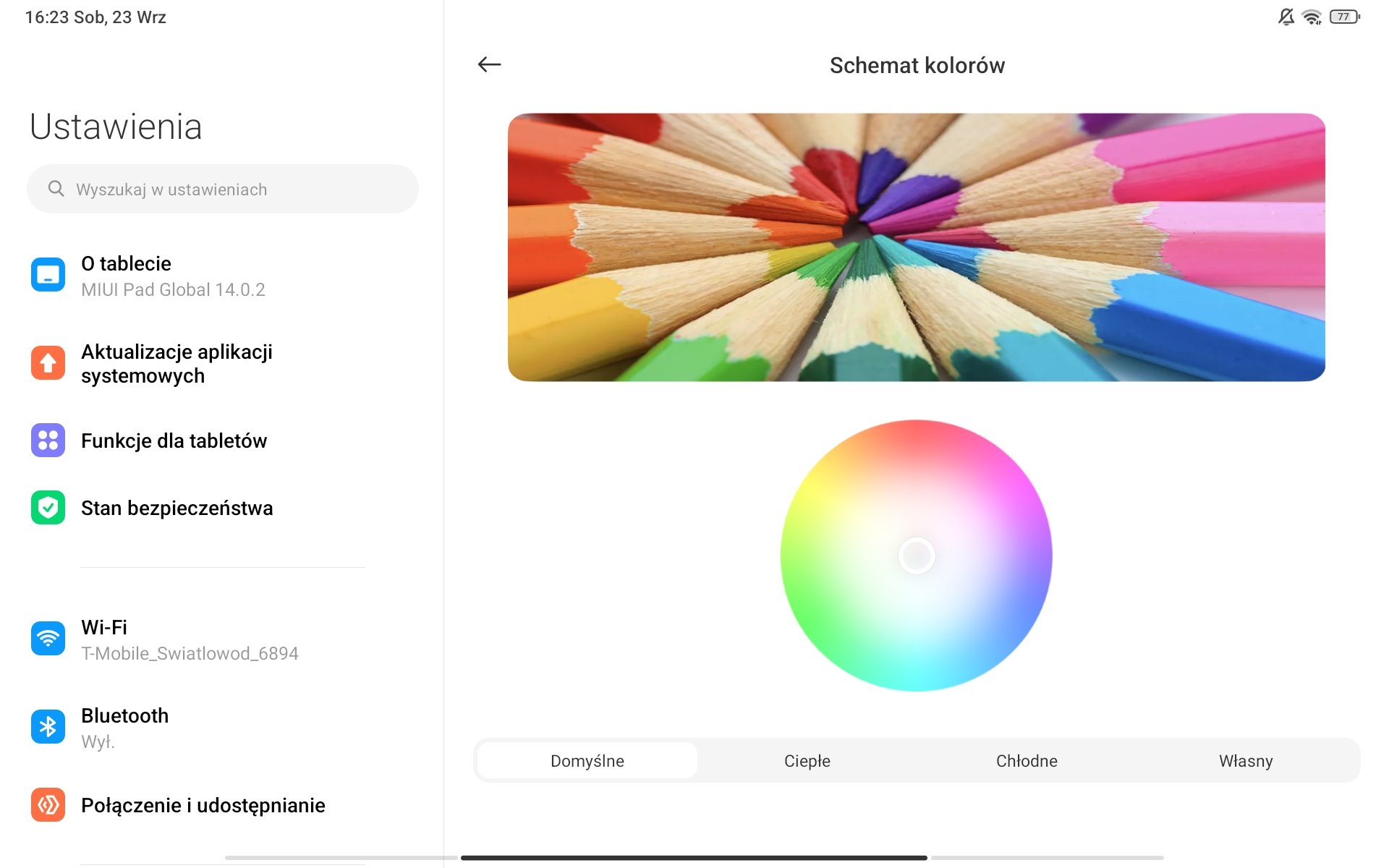Open Stan bezpieczeństwa entry
The height and width of the screenshot is (868, 1389).
[222, 508]
